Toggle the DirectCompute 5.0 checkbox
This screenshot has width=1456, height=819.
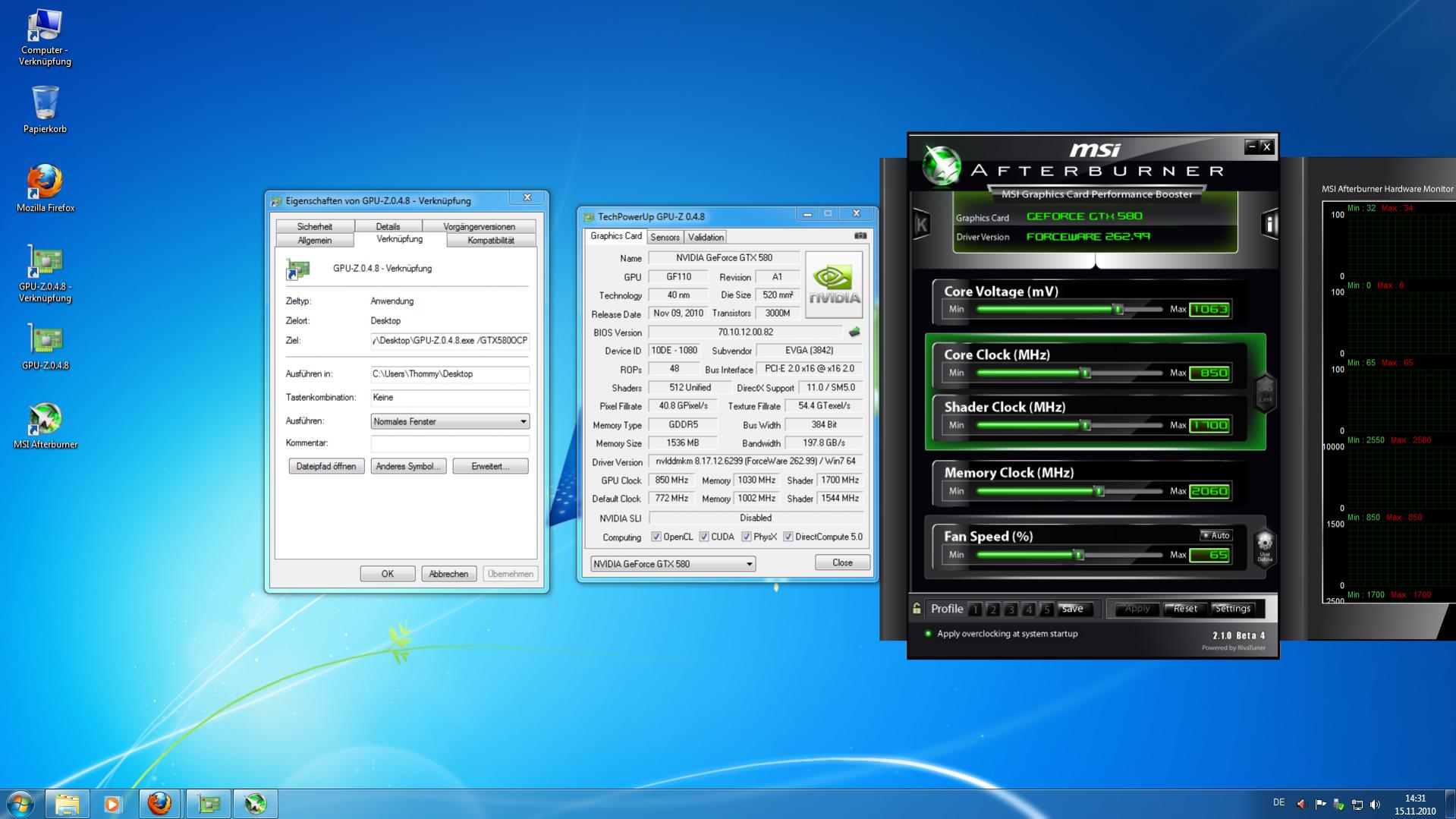click(788, 537)
